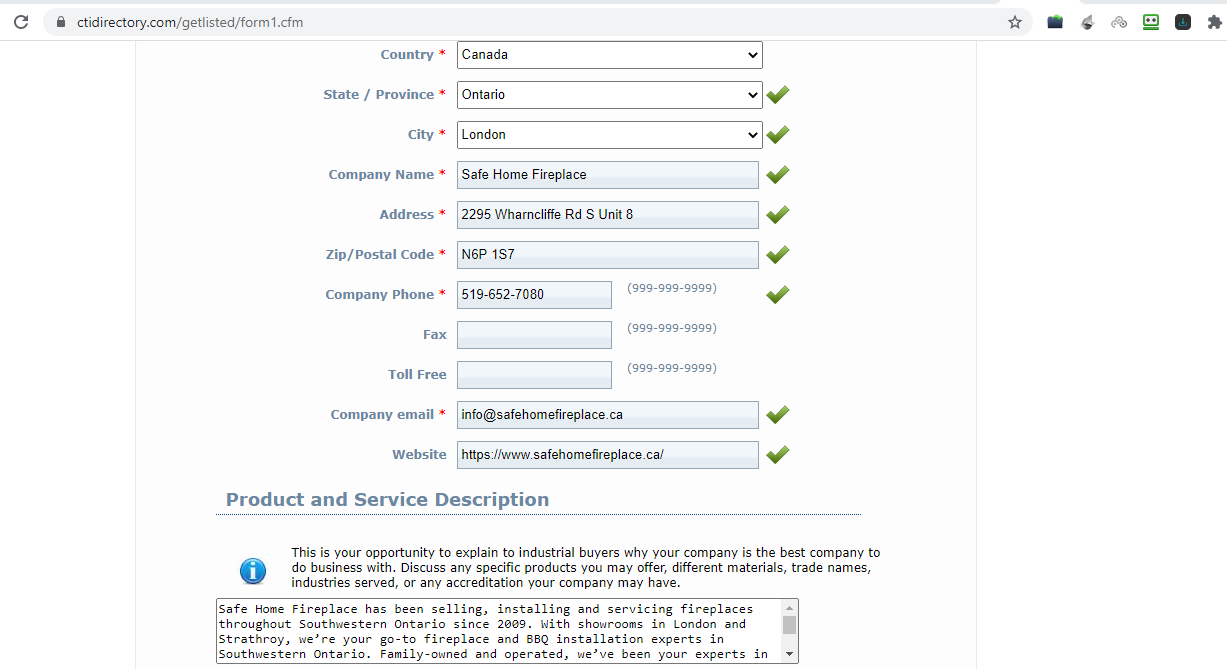The image size is (1227, 669).
Task: Click the feather-pen extension icon
Action: click(1087, 21)
